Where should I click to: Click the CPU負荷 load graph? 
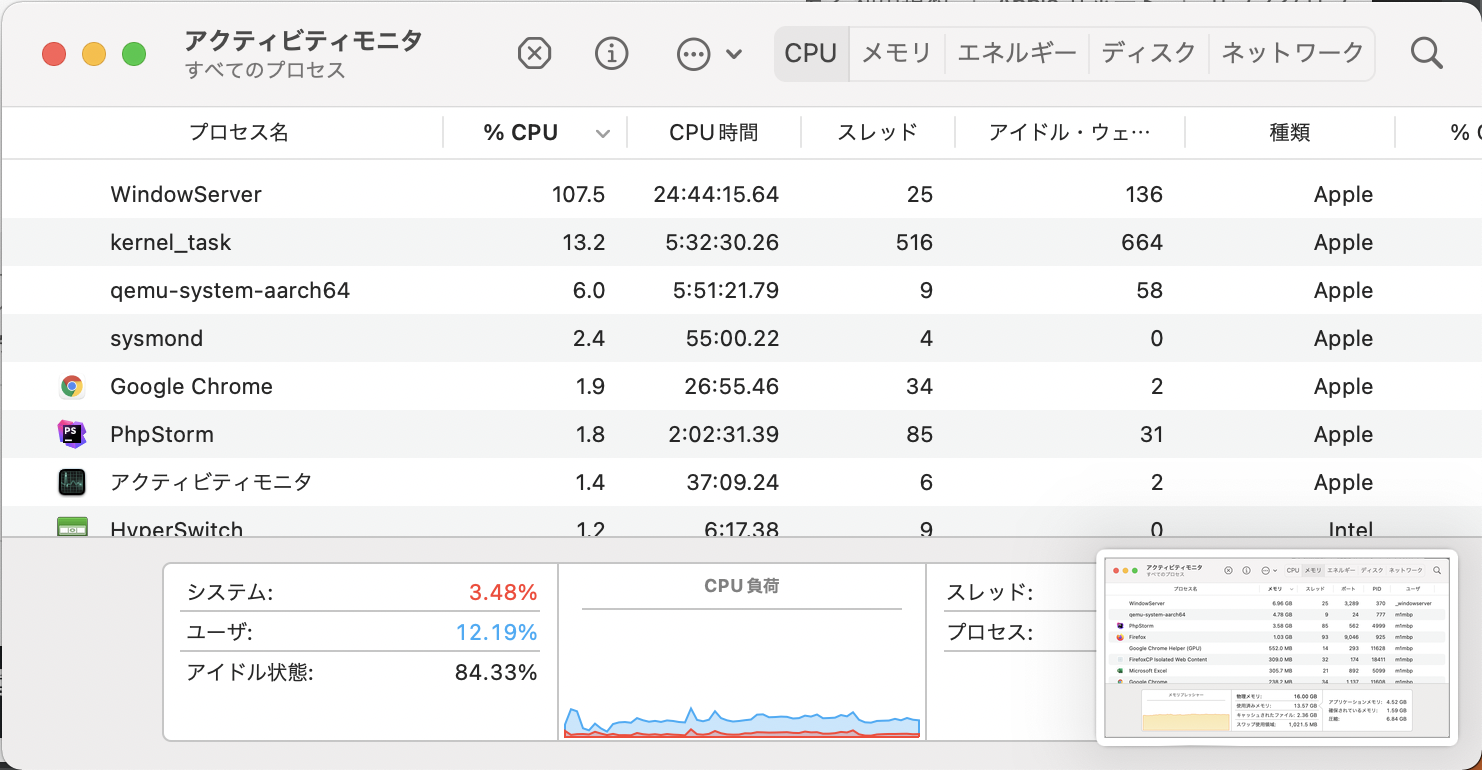click(742, 670)
